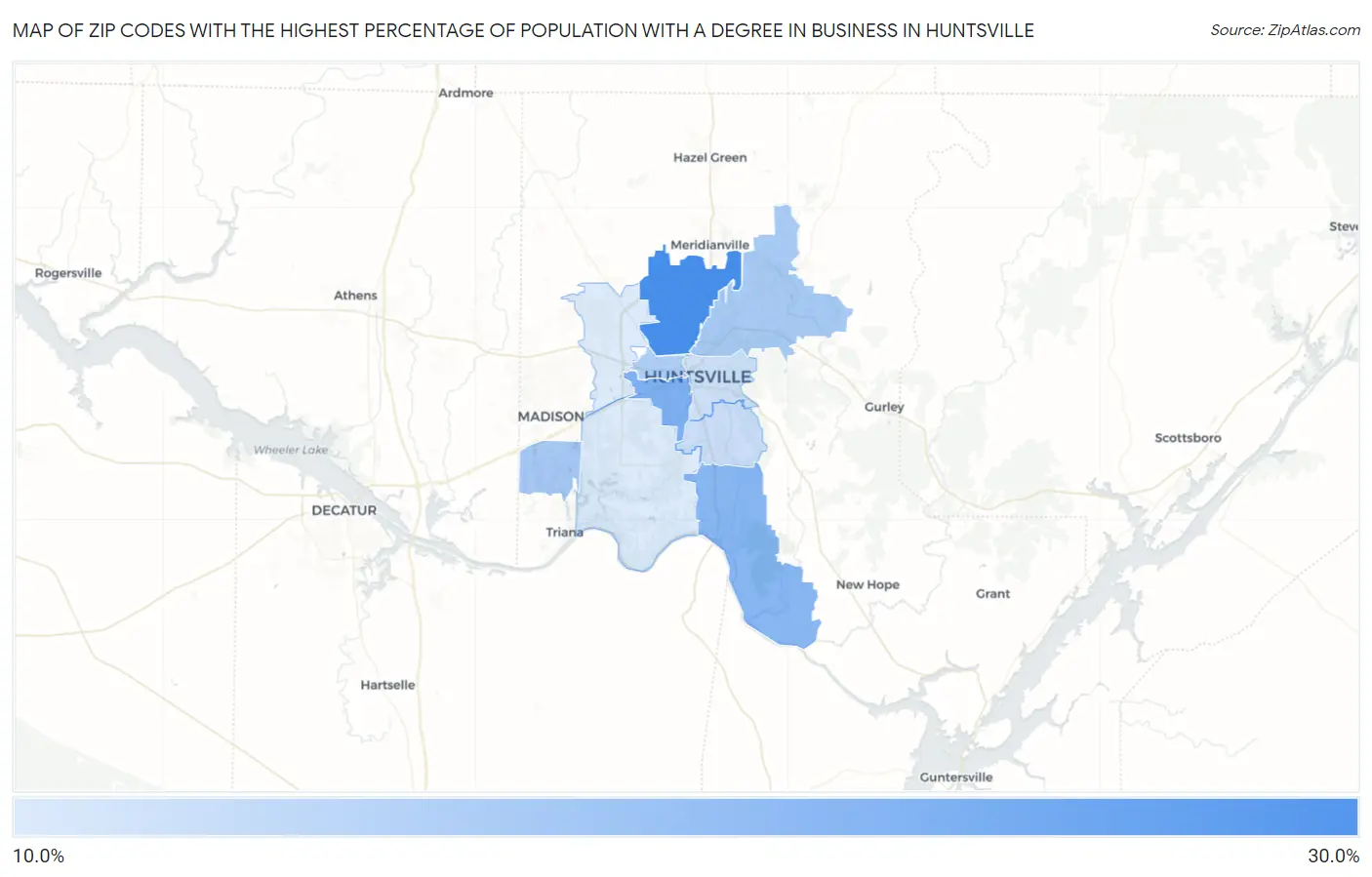Click the New Hope town label

click(868, 584)
